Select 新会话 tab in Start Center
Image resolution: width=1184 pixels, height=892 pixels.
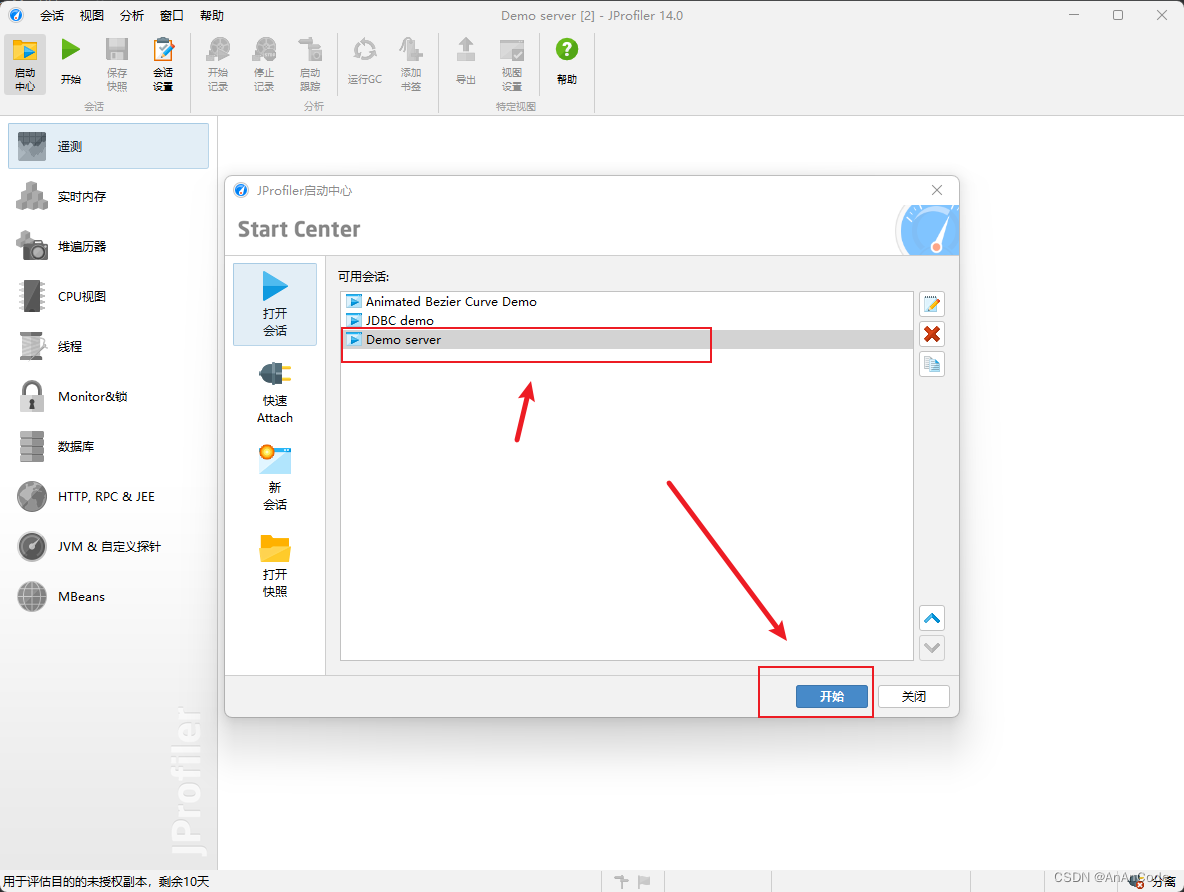pyautogui.click(x=275, y=478)
